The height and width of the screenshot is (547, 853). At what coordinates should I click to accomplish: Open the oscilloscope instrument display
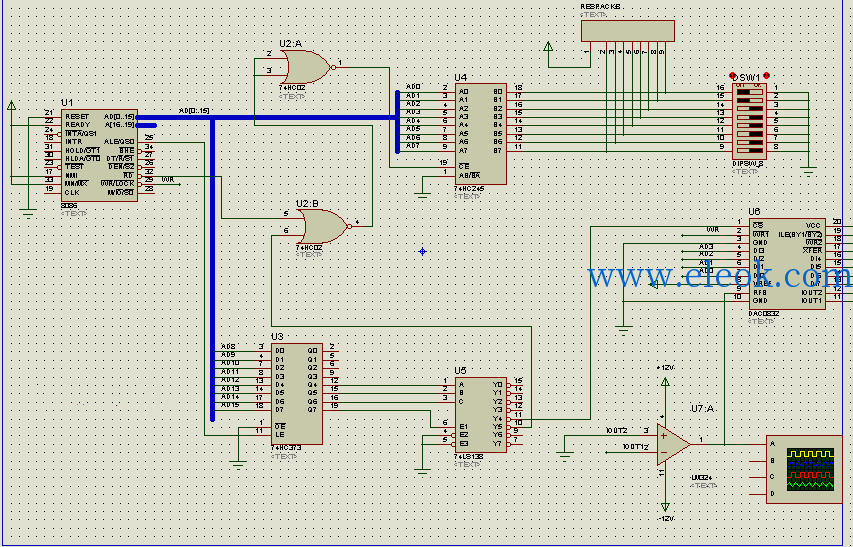[810, 469]
